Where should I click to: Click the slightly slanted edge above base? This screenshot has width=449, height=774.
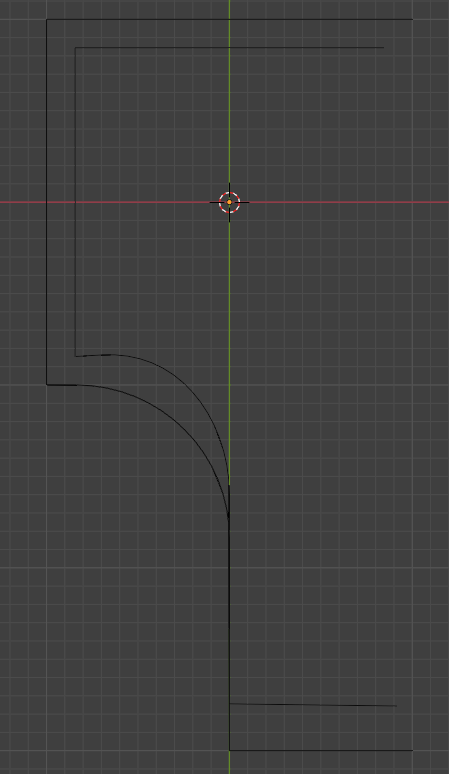(313, 705)
